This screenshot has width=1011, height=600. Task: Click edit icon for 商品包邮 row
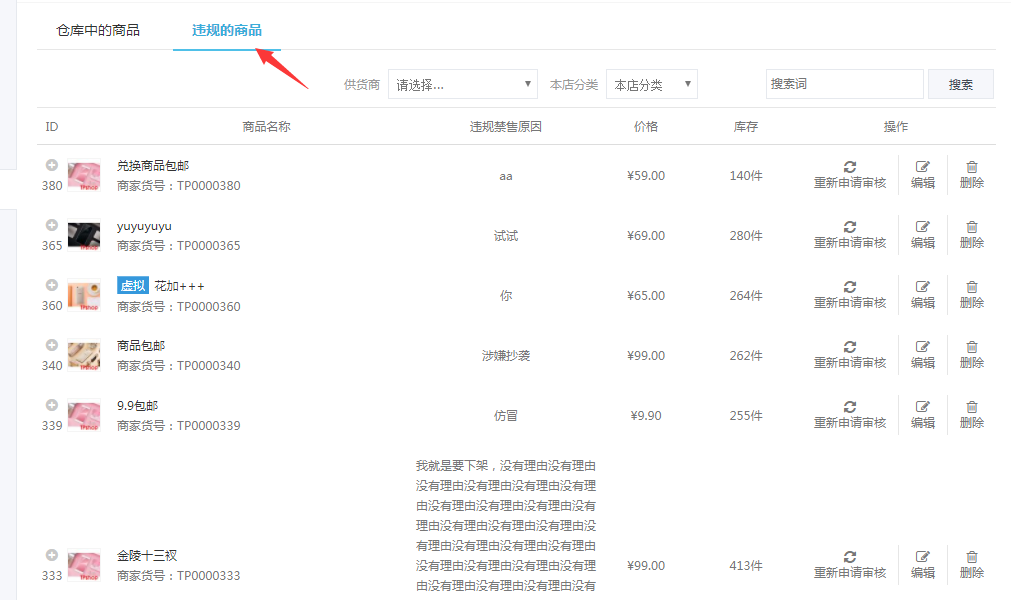tap(922, 347)
